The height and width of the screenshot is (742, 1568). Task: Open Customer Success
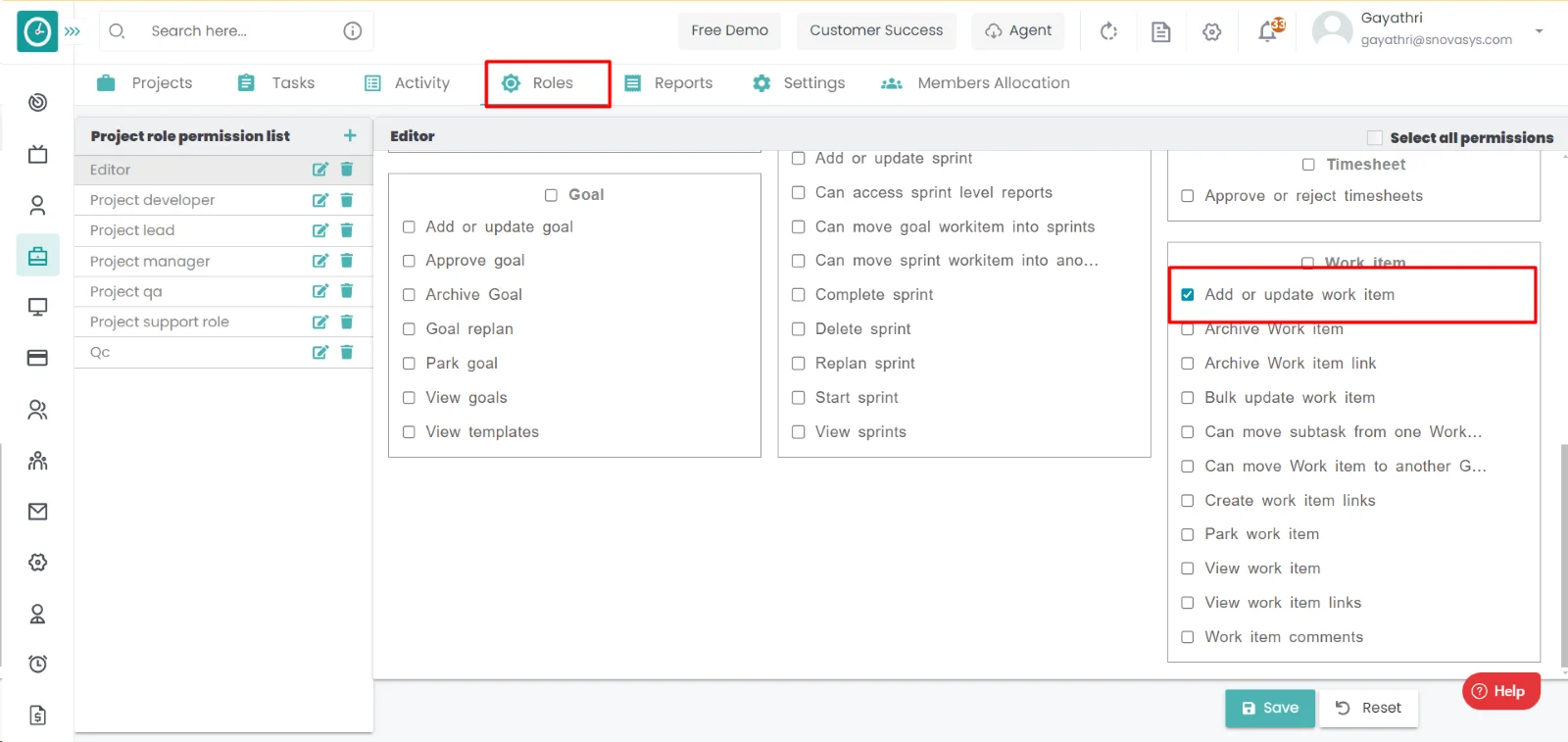pyautogui.click(x=876, y=30)
